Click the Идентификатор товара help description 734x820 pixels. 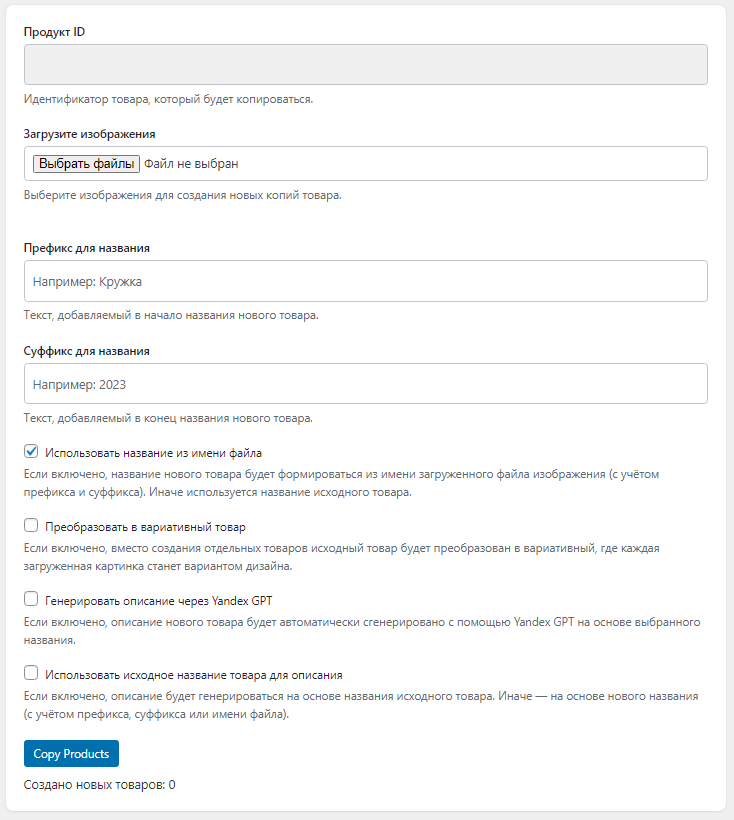[x=168, y=99]
